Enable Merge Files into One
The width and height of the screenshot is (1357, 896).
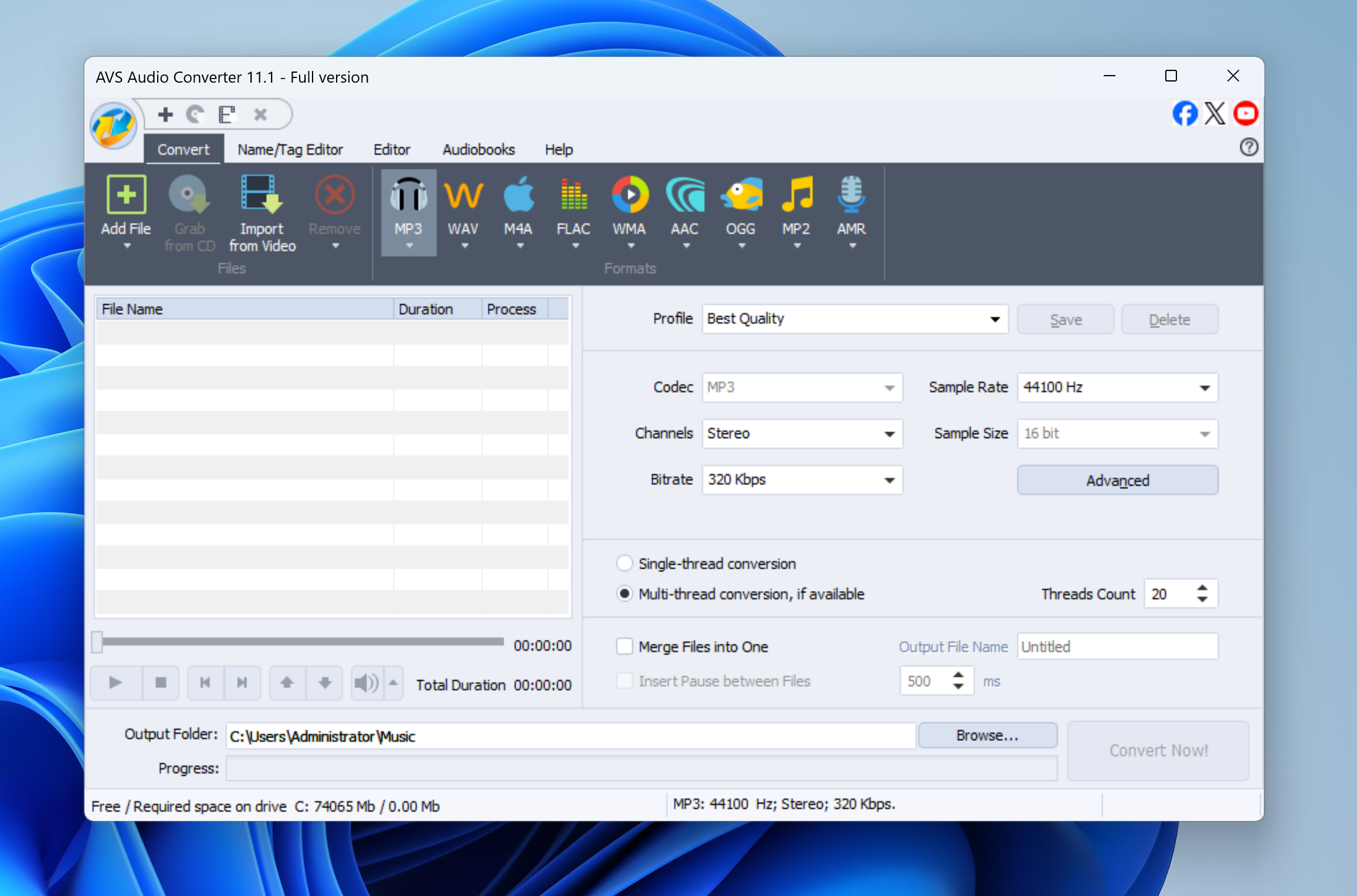click(625, 647)
